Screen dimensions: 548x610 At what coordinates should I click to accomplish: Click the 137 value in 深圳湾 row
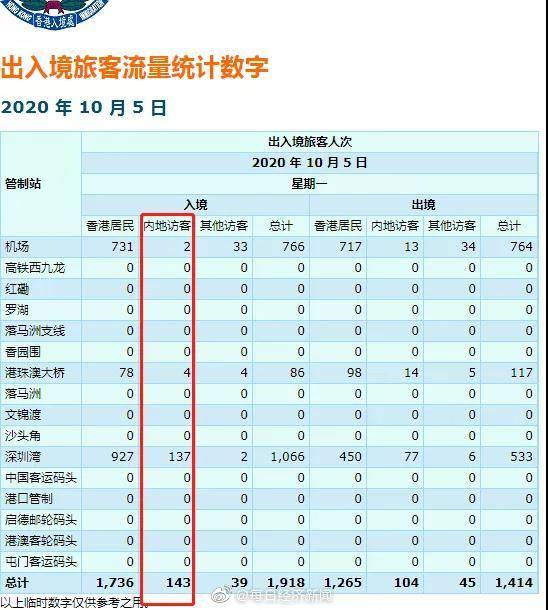coord(179,457)
